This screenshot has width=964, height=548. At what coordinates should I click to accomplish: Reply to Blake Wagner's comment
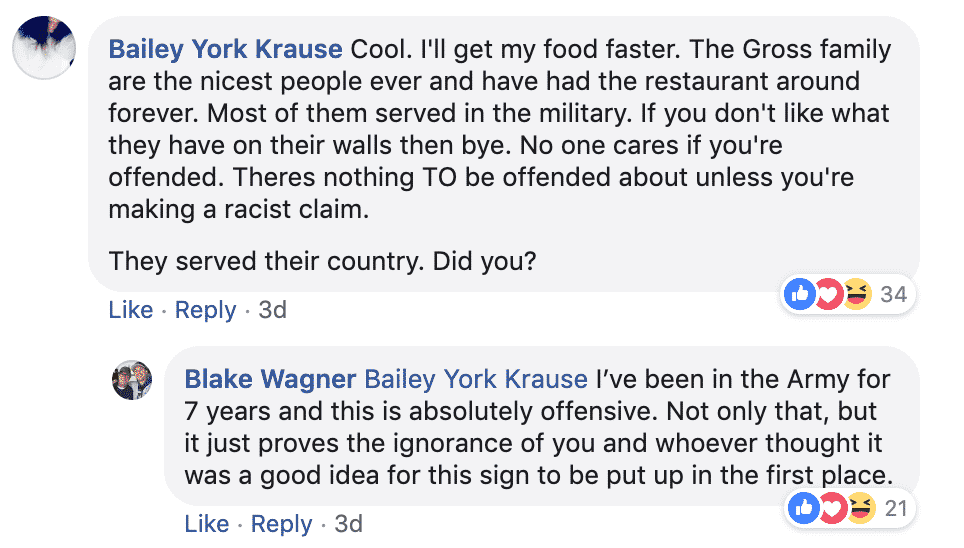pos(281,523)
